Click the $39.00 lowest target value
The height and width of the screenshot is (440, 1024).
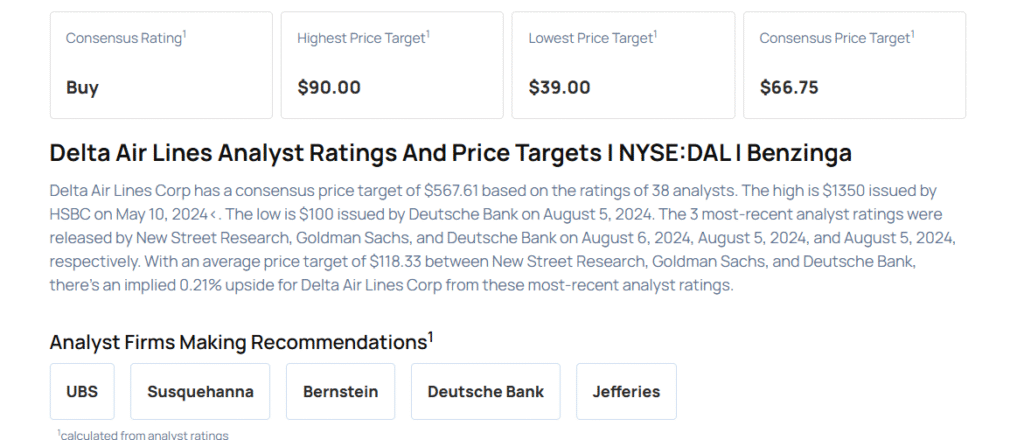tap(560, 87)
